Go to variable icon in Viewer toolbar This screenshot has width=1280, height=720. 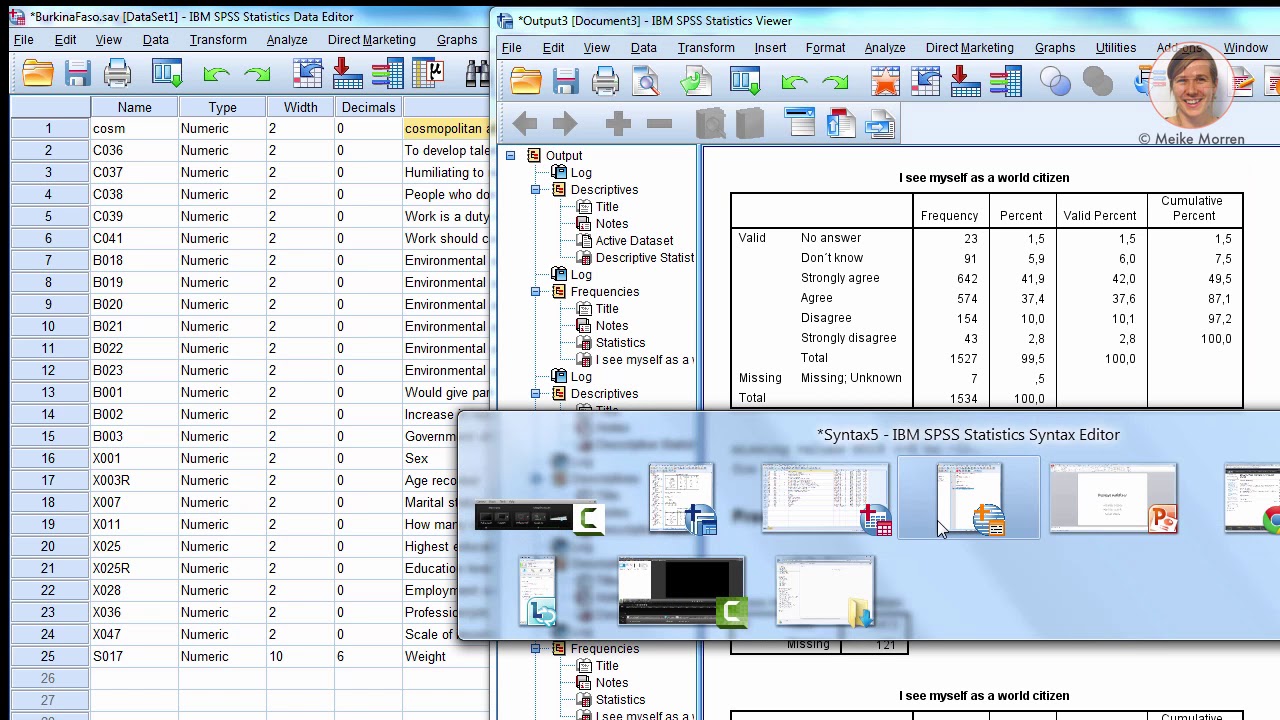(x=965, y=82)
